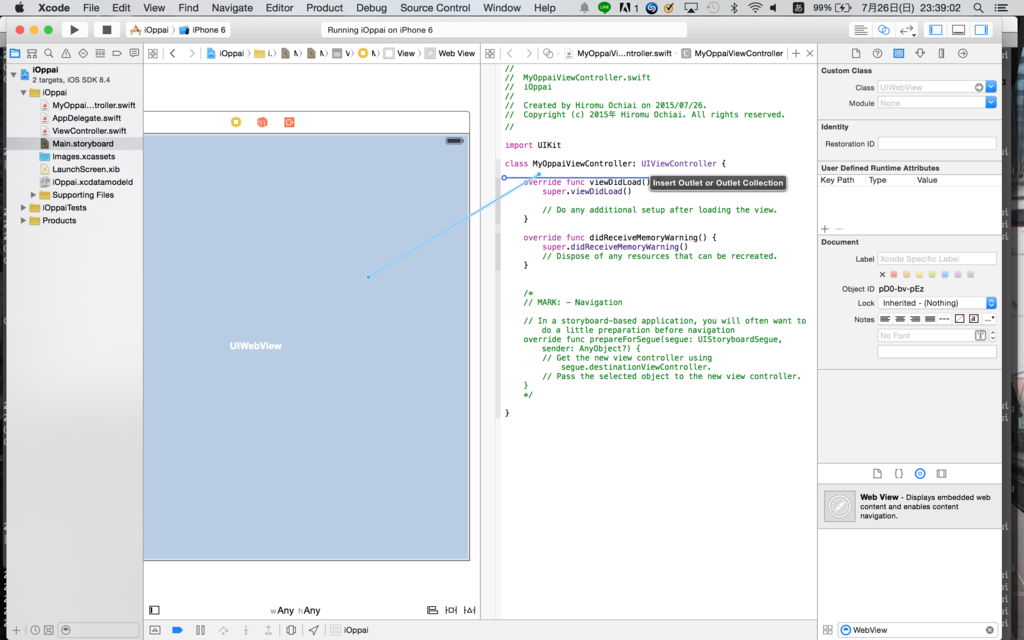Toggle the navigator panel visibility
The height and width of the screenshot is (640, 1024).
[x=936, y=30]
